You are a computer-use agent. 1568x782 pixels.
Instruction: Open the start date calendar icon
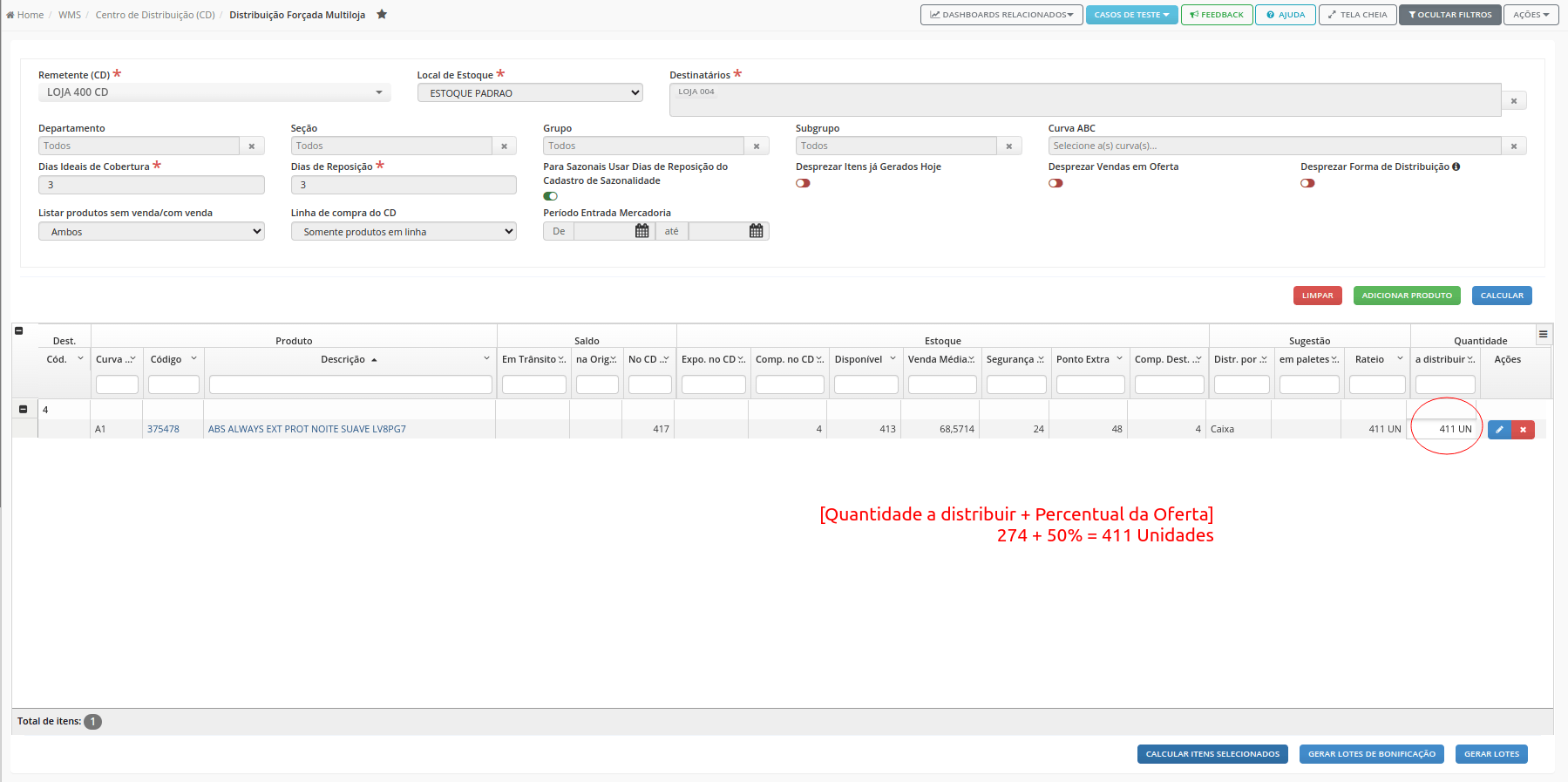(642, 231)
